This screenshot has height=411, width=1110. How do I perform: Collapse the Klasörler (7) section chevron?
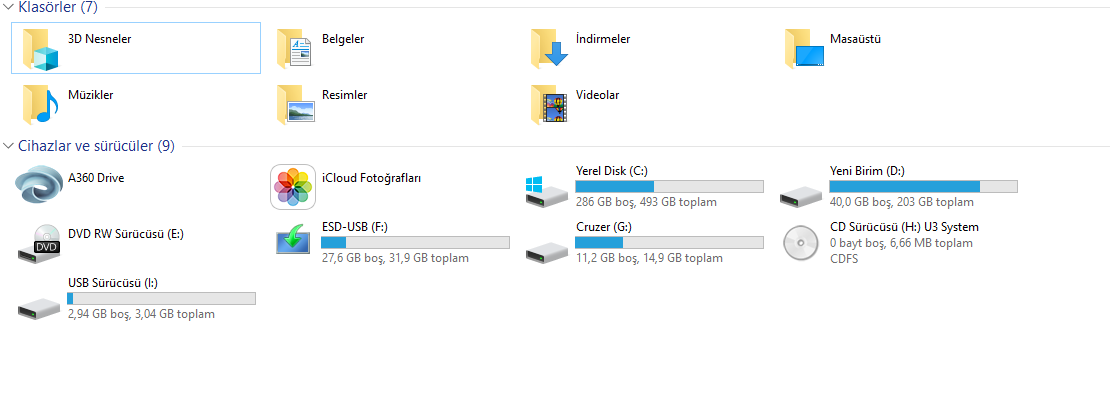coord(8,8)
